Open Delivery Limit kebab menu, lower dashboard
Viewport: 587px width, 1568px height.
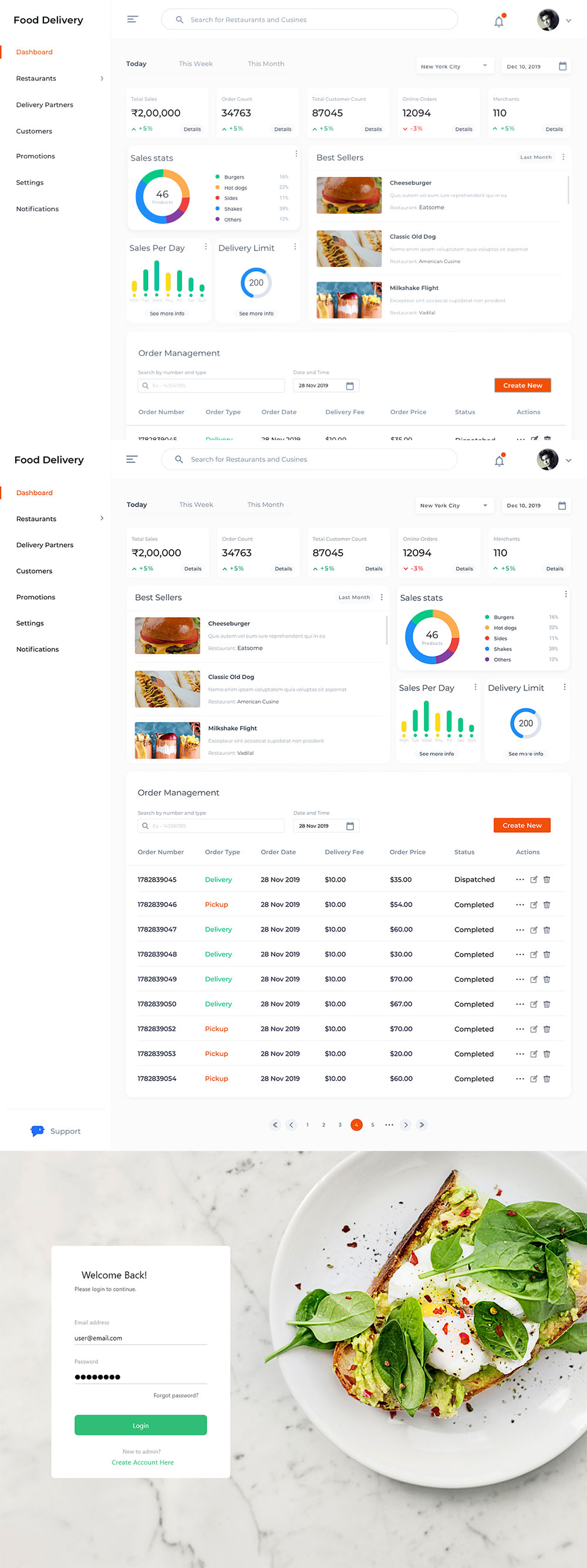click(565, 686)
